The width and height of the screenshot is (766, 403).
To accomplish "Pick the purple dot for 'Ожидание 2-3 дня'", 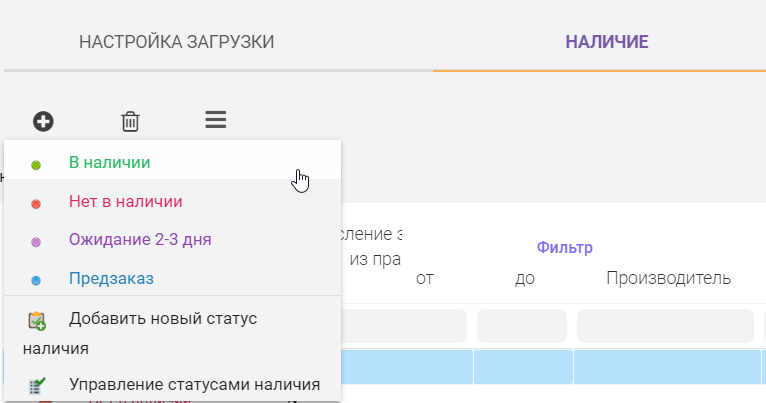I will point(36,241).
